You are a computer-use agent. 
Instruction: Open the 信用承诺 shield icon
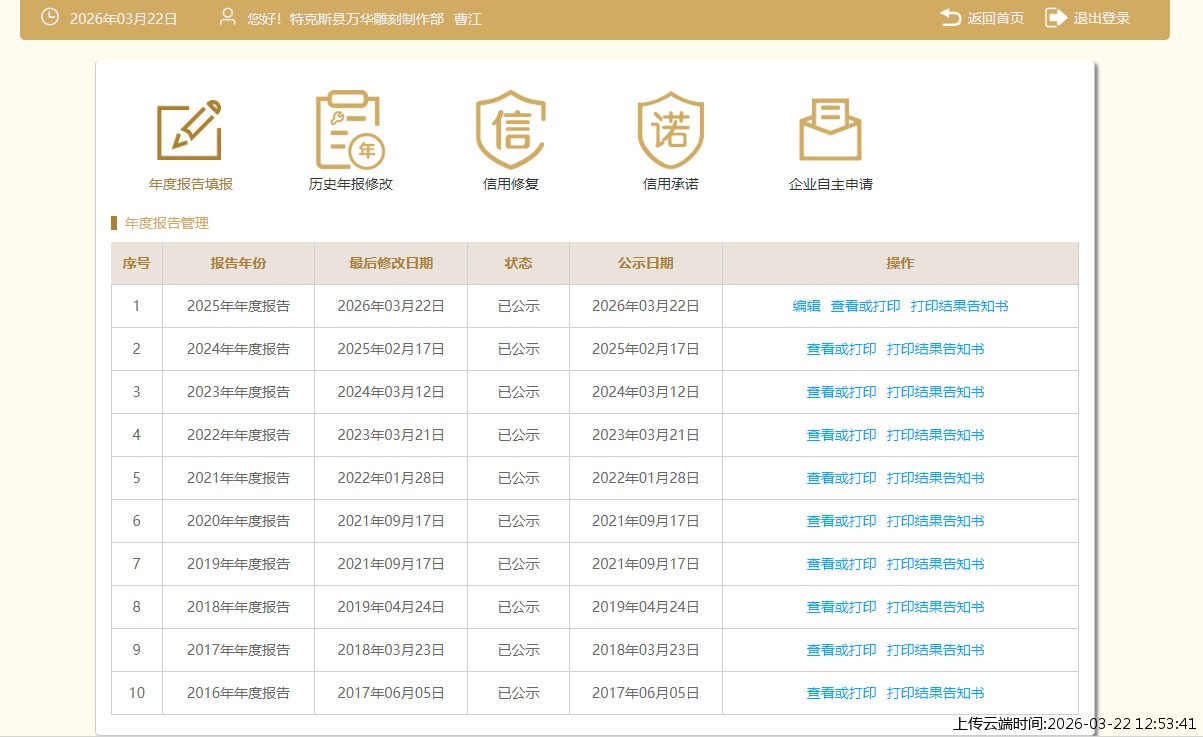[670, 131]
